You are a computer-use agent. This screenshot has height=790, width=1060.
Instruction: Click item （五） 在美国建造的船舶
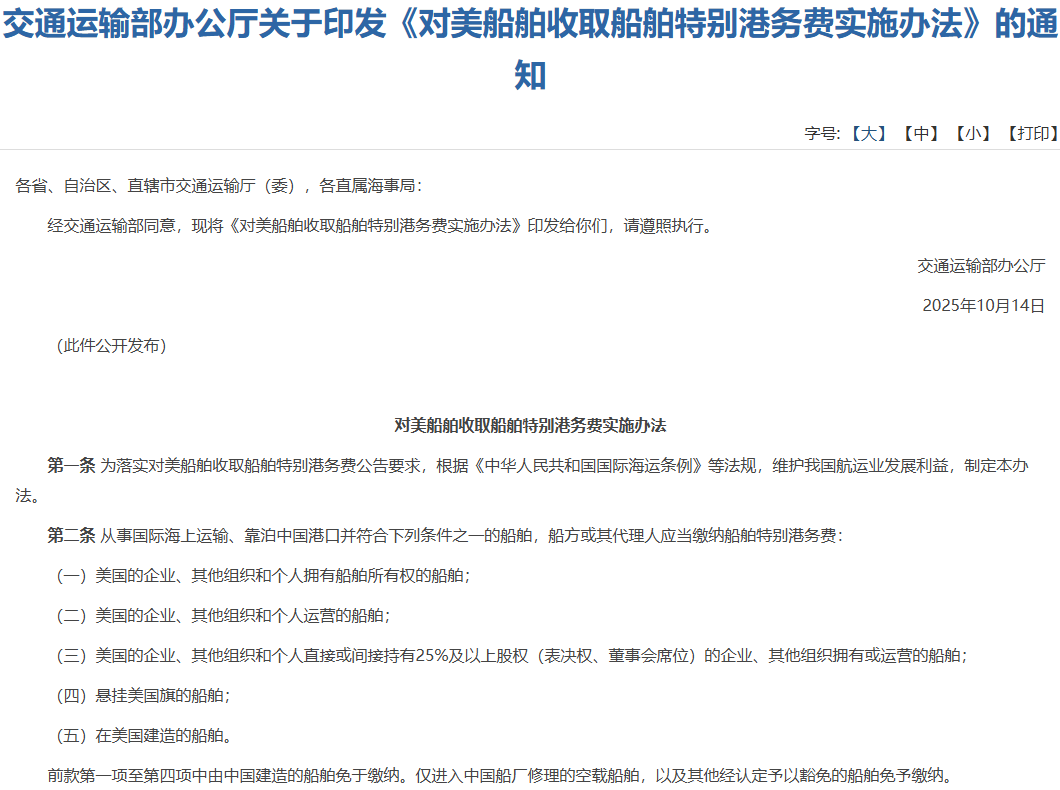(x=146, y=736)
